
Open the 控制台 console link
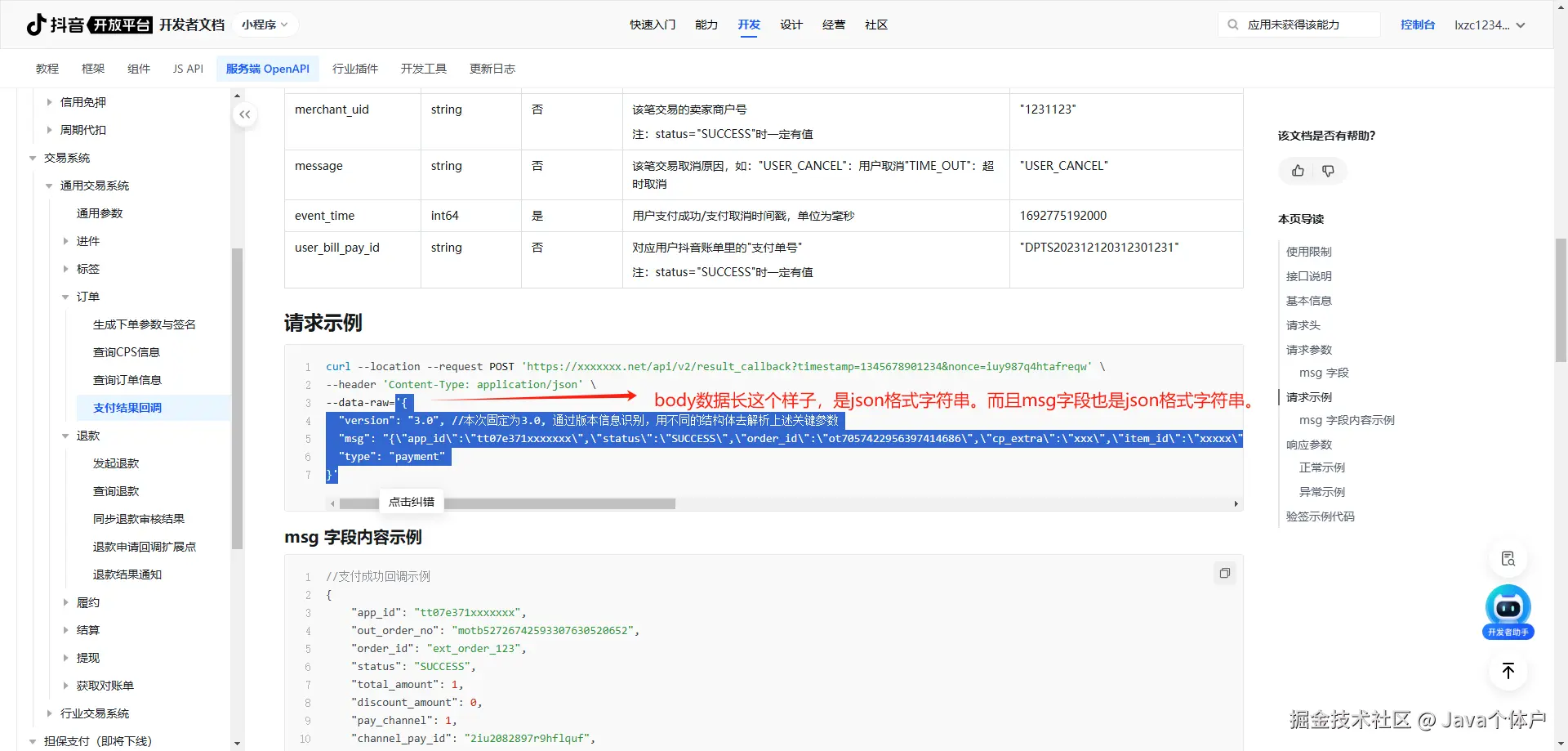coord(1418,25)
